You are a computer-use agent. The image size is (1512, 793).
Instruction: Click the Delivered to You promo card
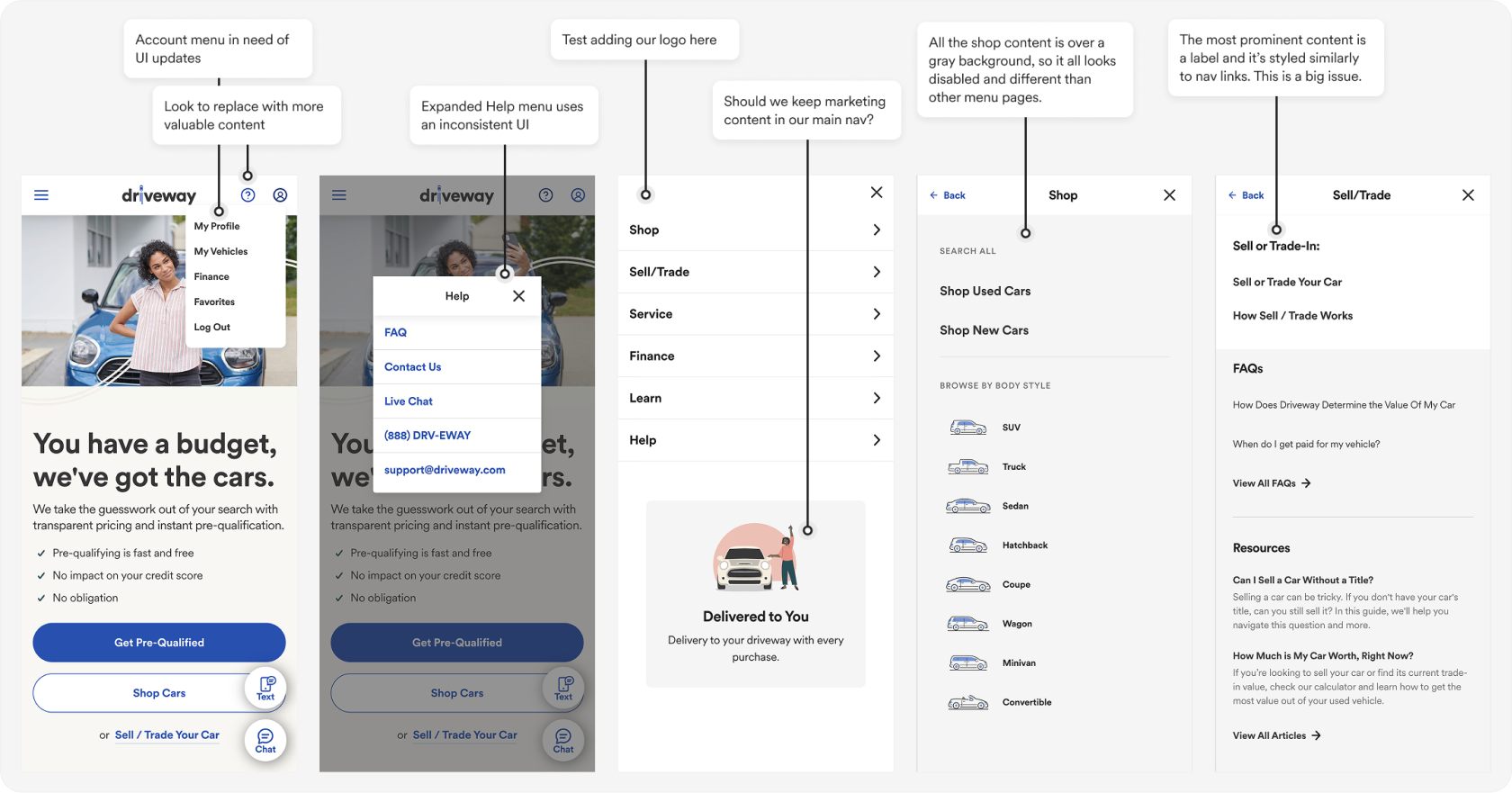point(755,594)
